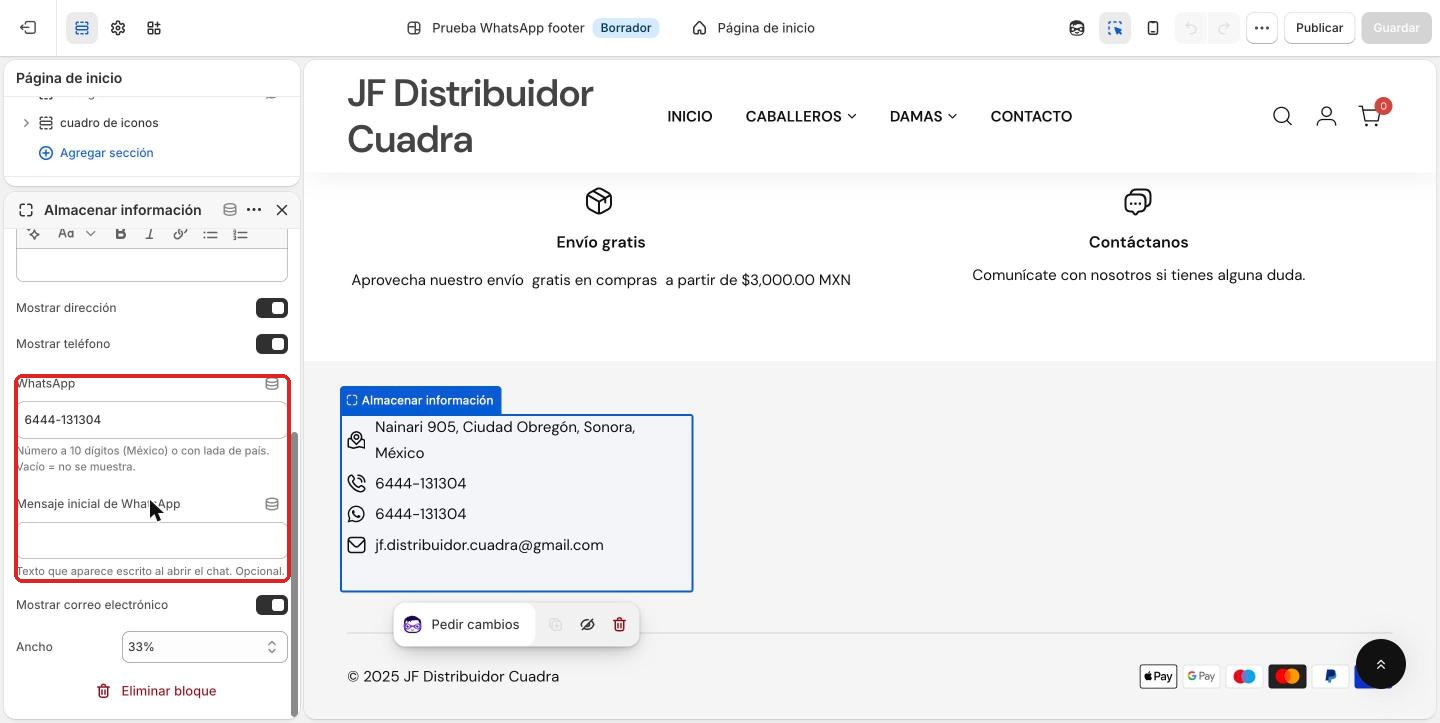Open the Sections panel icon

tap(82, 28)
